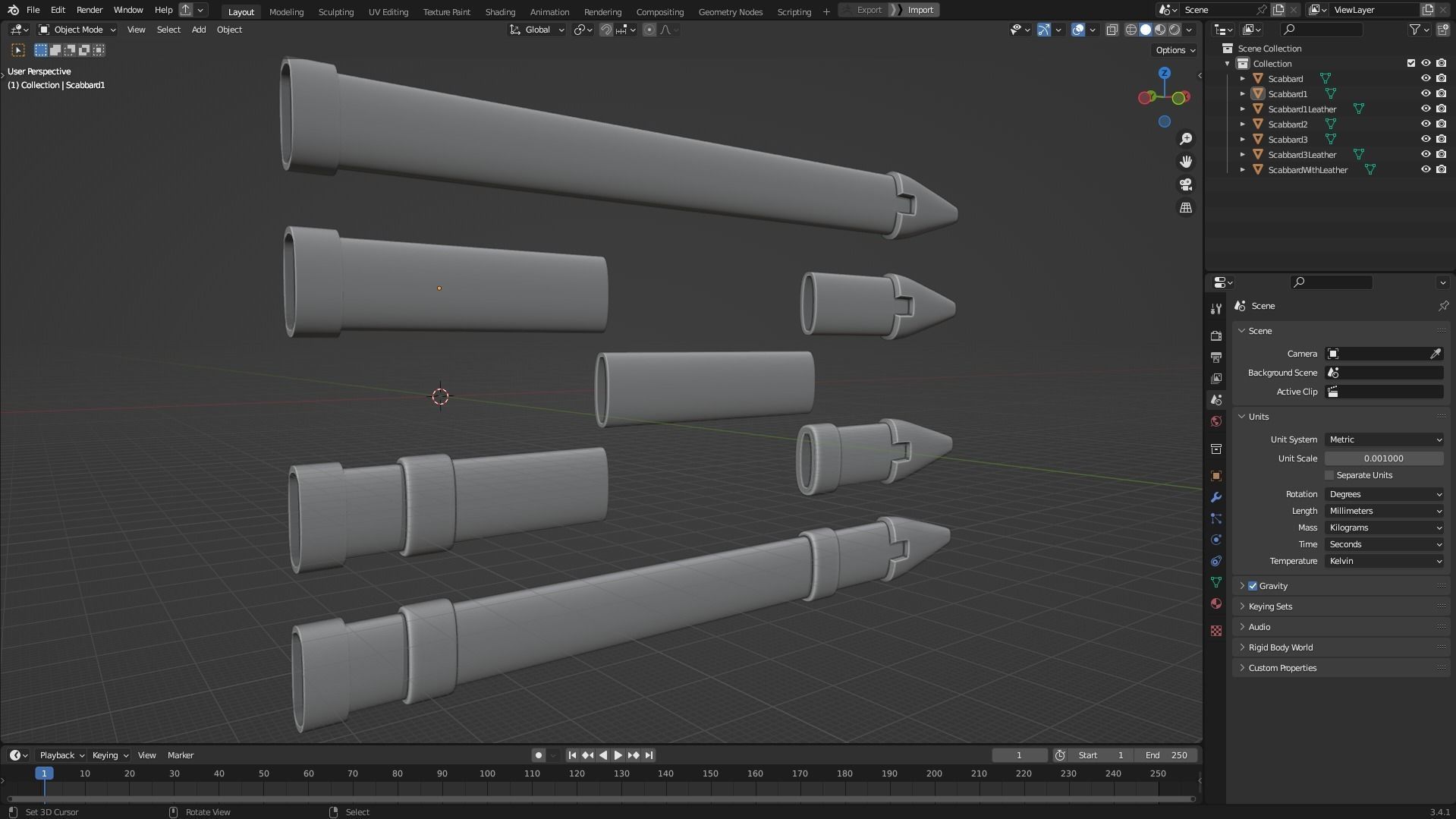
Task: Open the Unit System dropdown
Action: tap(1384, 439)
